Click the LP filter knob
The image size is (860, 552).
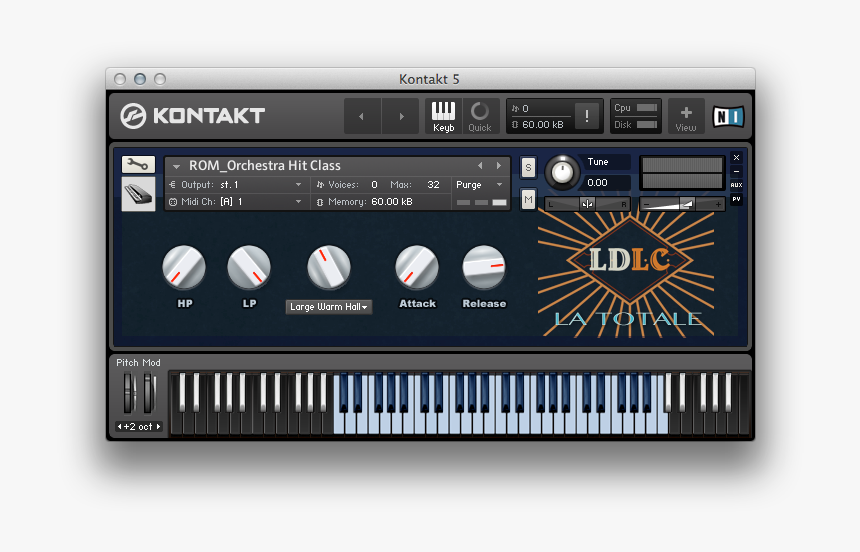coord(249,267)
